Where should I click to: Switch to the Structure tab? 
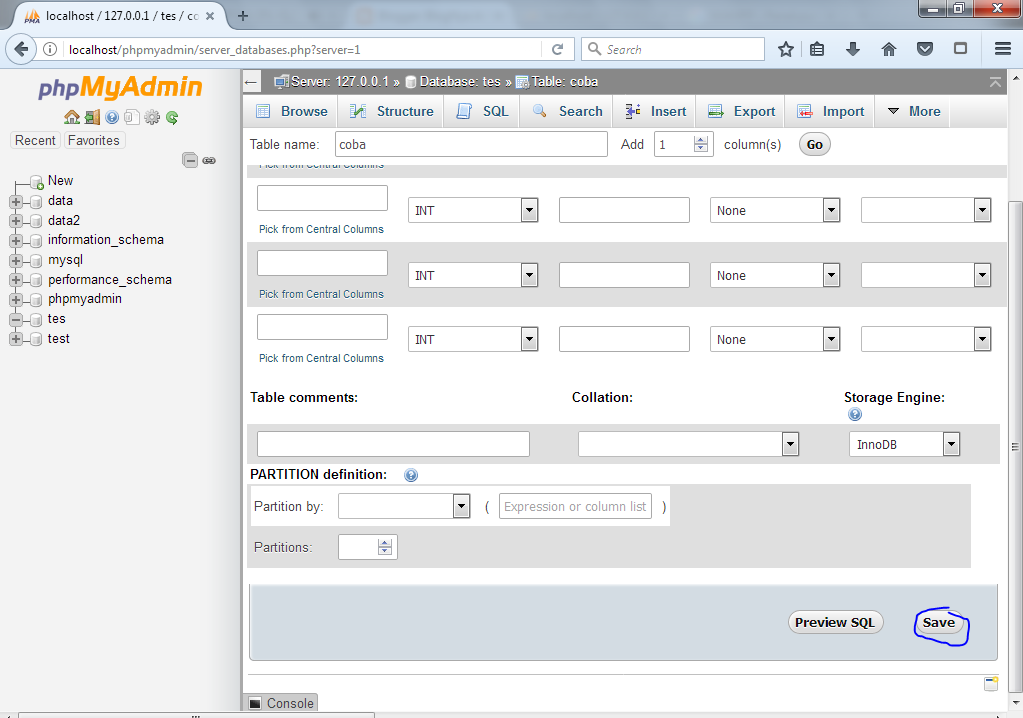tap(391, 111)
